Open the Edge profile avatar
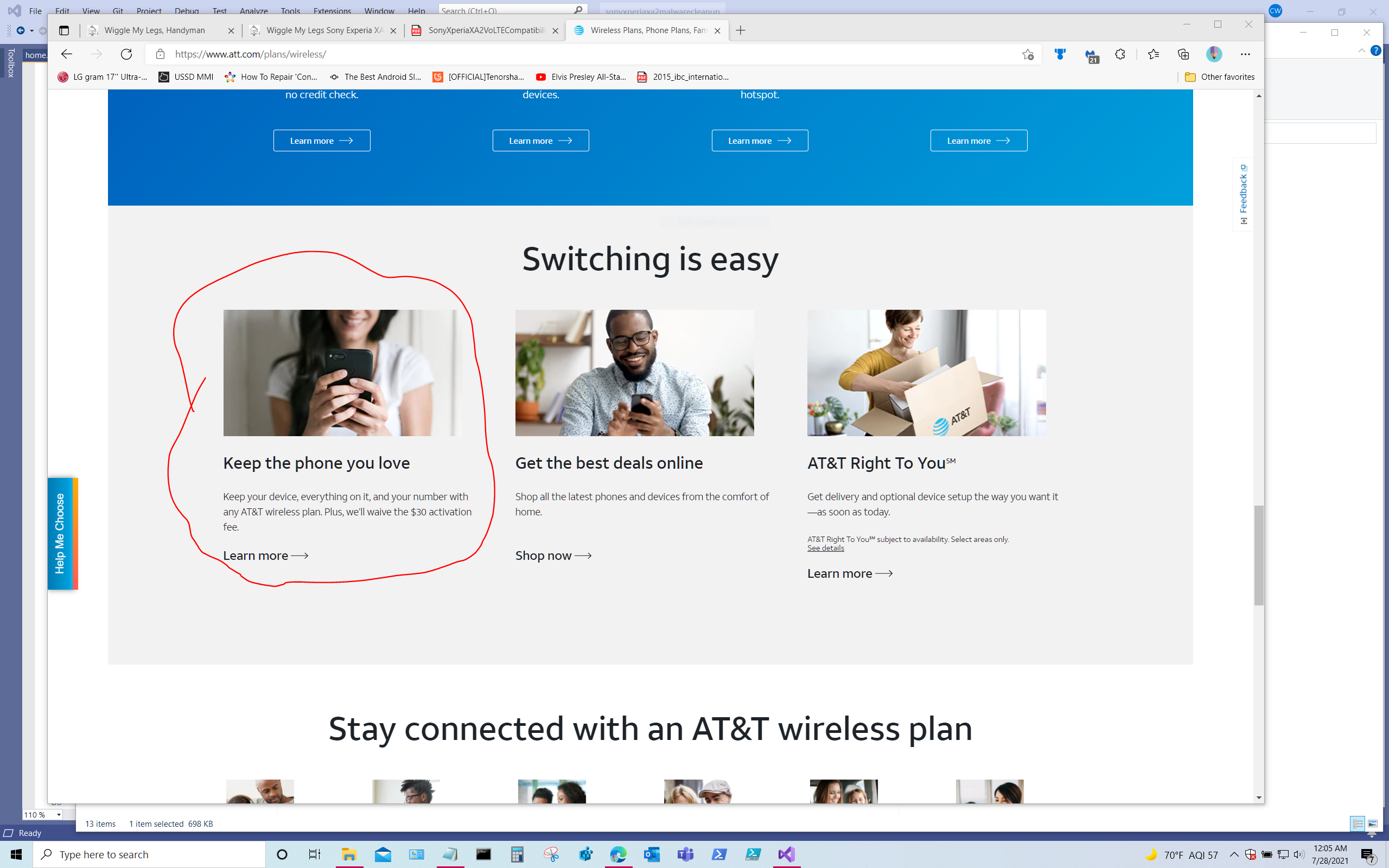Image resolution: width=1389 pixels, height=868 pixels. coord(1214,54)
